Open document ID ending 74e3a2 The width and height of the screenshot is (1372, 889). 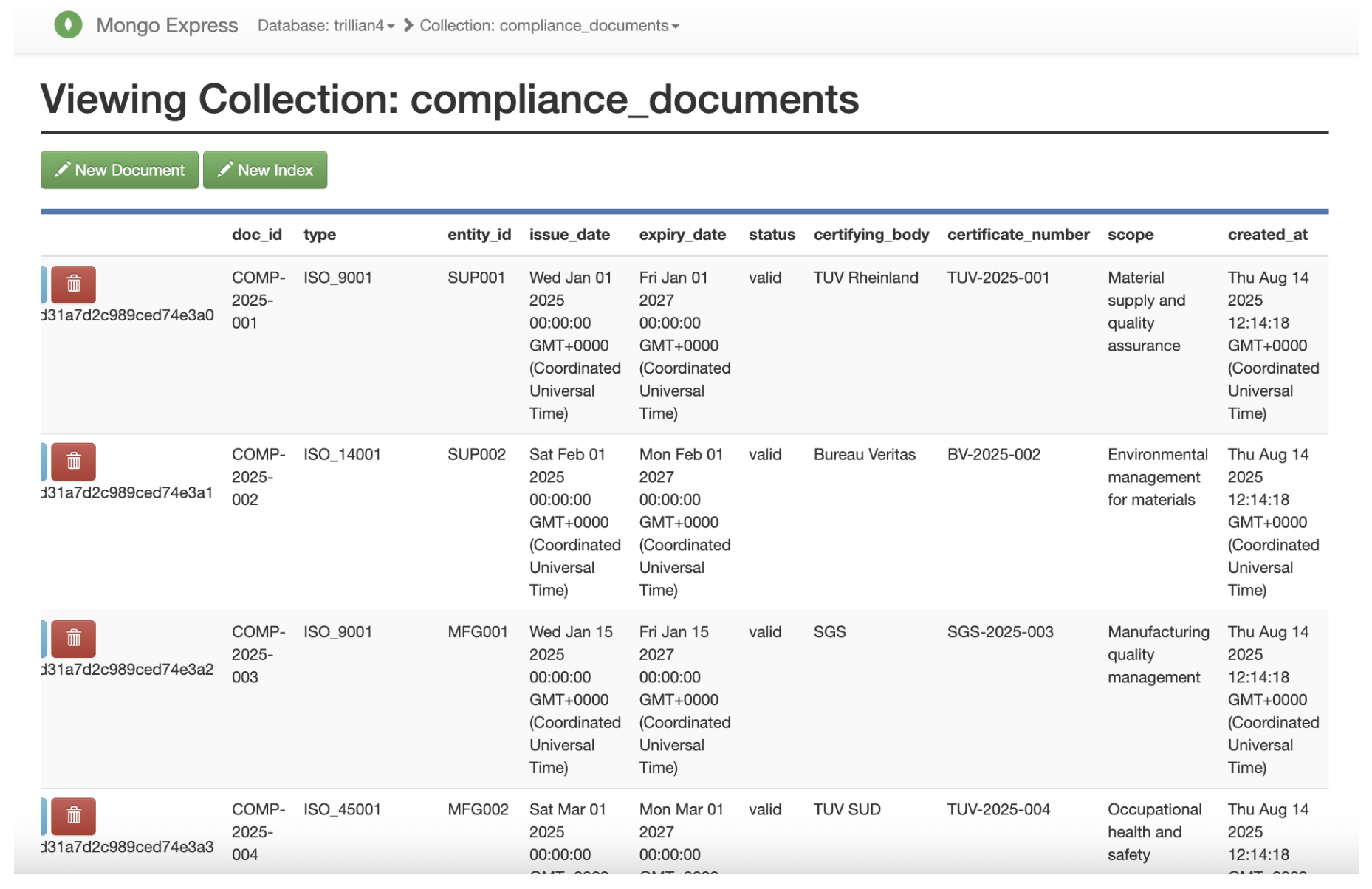[x=127, y=670]
